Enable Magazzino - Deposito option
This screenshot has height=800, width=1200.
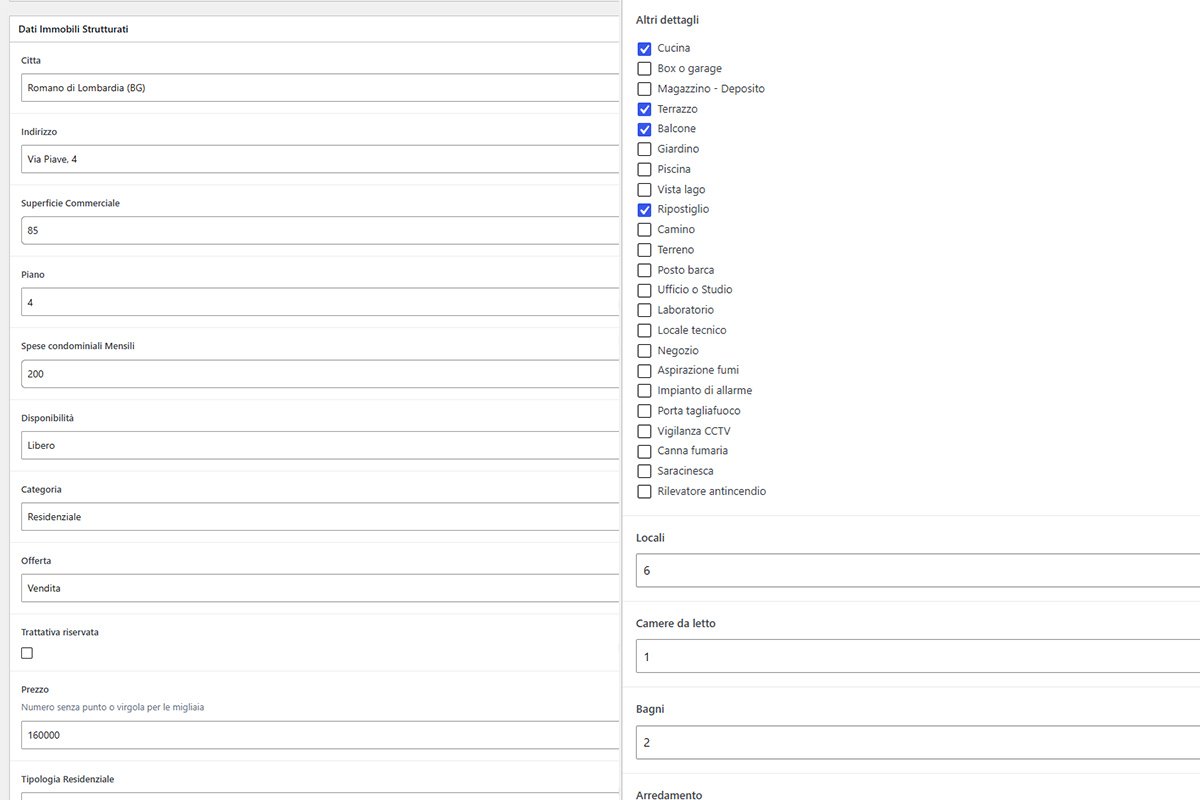coord(644,89)
